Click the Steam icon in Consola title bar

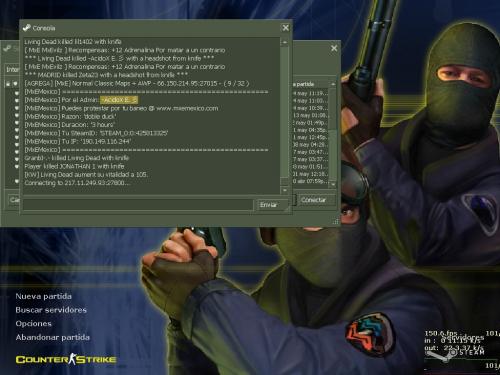click(x=27, y=28)
